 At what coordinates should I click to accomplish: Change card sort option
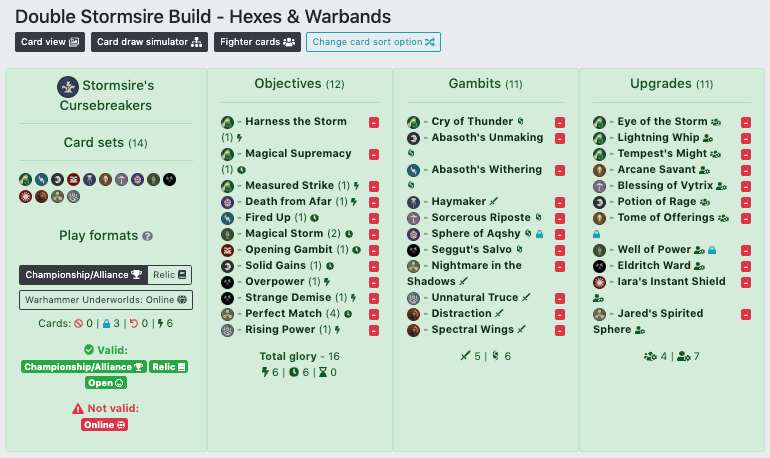(x=373, y=42)
